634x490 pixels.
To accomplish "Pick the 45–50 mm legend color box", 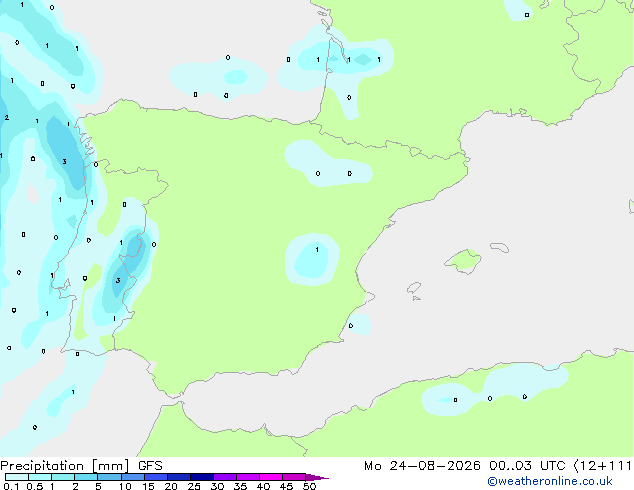I will (294, 477).
